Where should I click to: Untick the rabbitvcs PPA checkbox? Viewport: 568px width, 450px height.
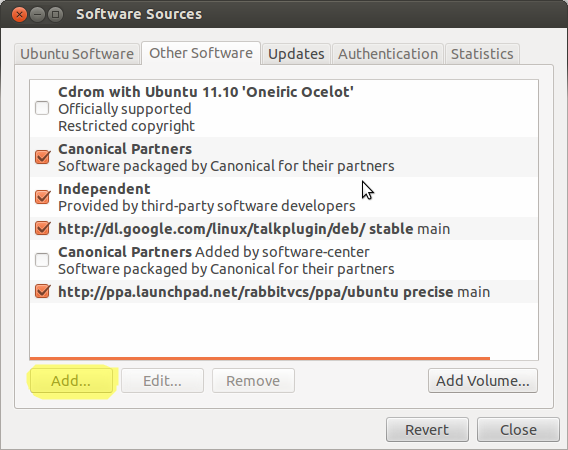pyautogui.click(x=42, y=291)
